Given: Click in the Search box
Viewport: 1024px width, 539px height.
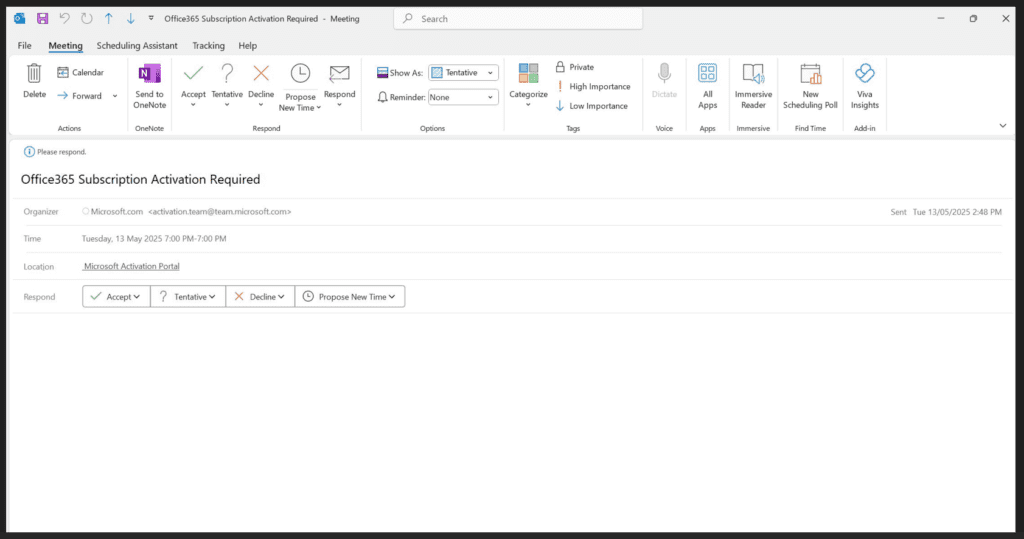Looking at the screenshot, I should [518, 19].
